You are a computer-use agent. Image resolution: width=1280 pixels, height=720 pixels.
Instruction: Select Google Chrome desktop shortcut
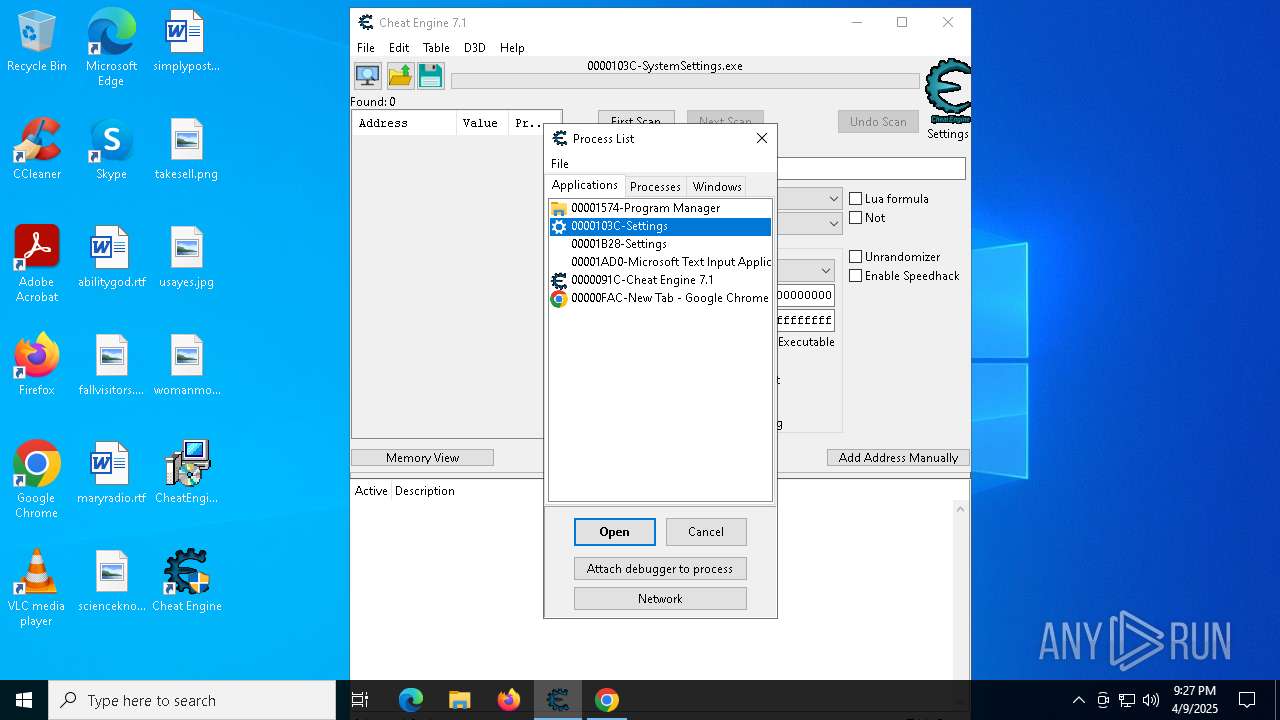pos(37,480)
